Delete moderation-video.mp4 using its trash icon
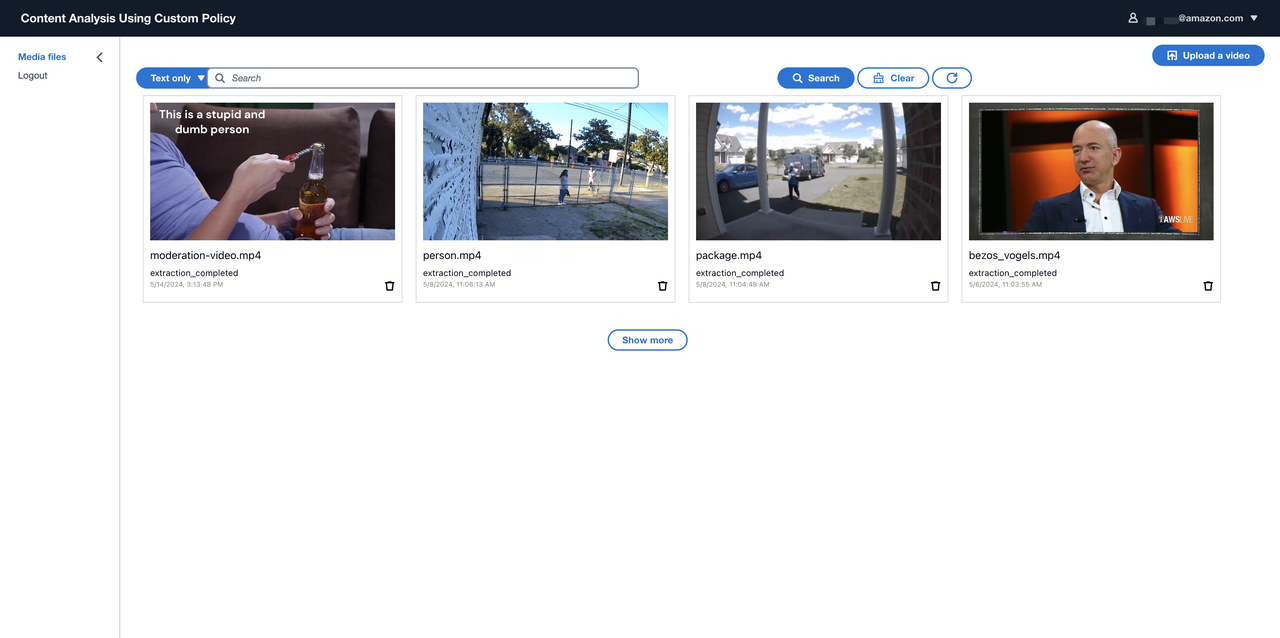The image size is (1280, 638). point(389,286)
